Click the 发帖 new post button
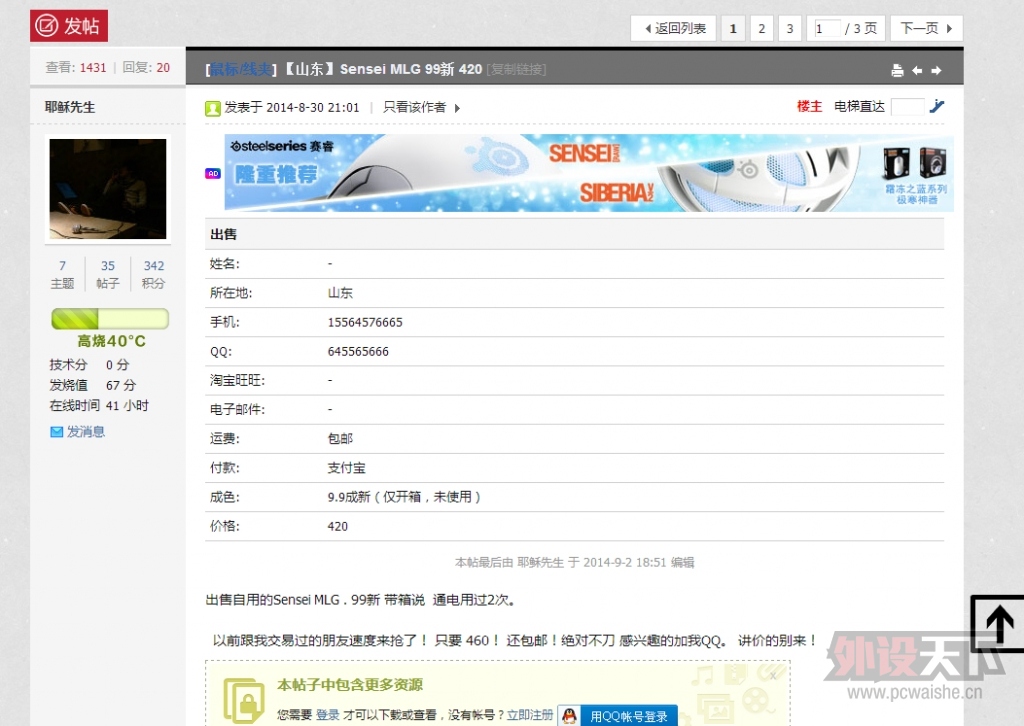The image size is (1024, 726). [69, 26]
